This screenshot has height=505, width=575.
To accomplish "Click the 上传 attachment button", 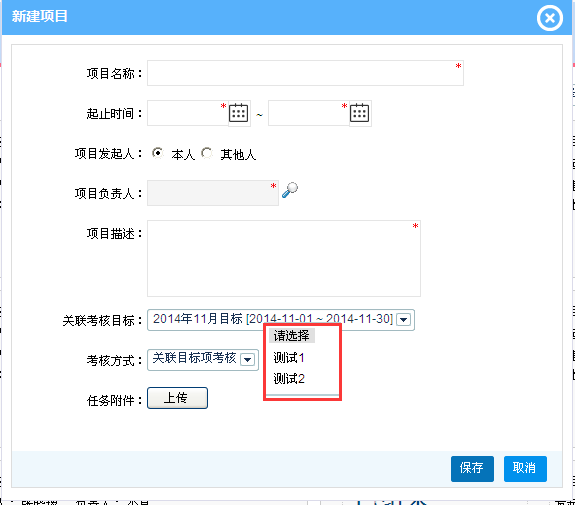I will point(177,398).
